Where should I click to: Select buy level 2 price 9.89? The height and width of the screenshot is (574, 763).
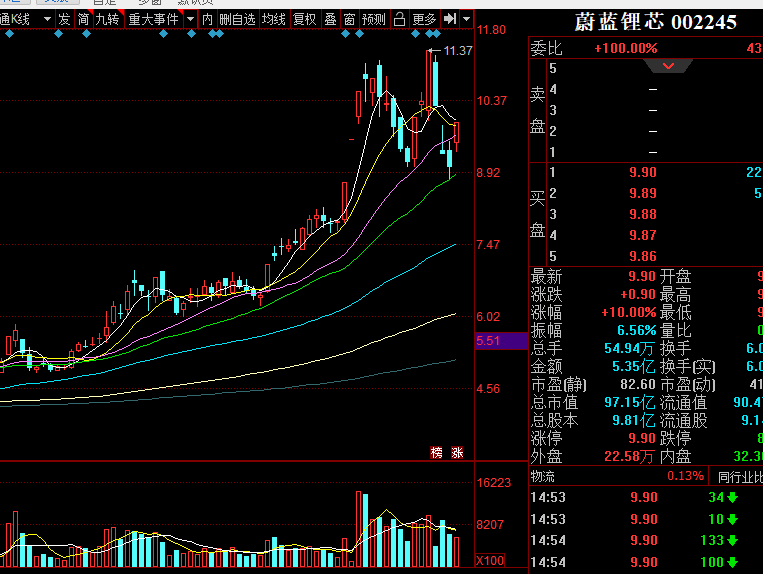pos(643,193)
